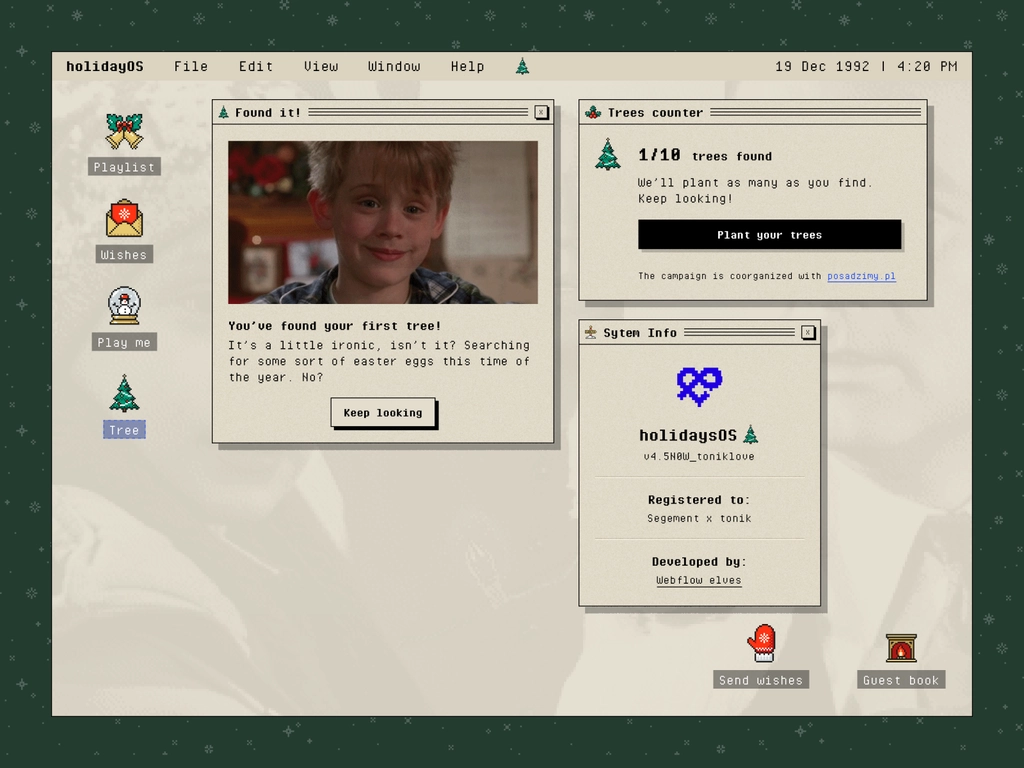1024x768 pixels.
Task: Click the Guest book label
Action: point(901,680)
